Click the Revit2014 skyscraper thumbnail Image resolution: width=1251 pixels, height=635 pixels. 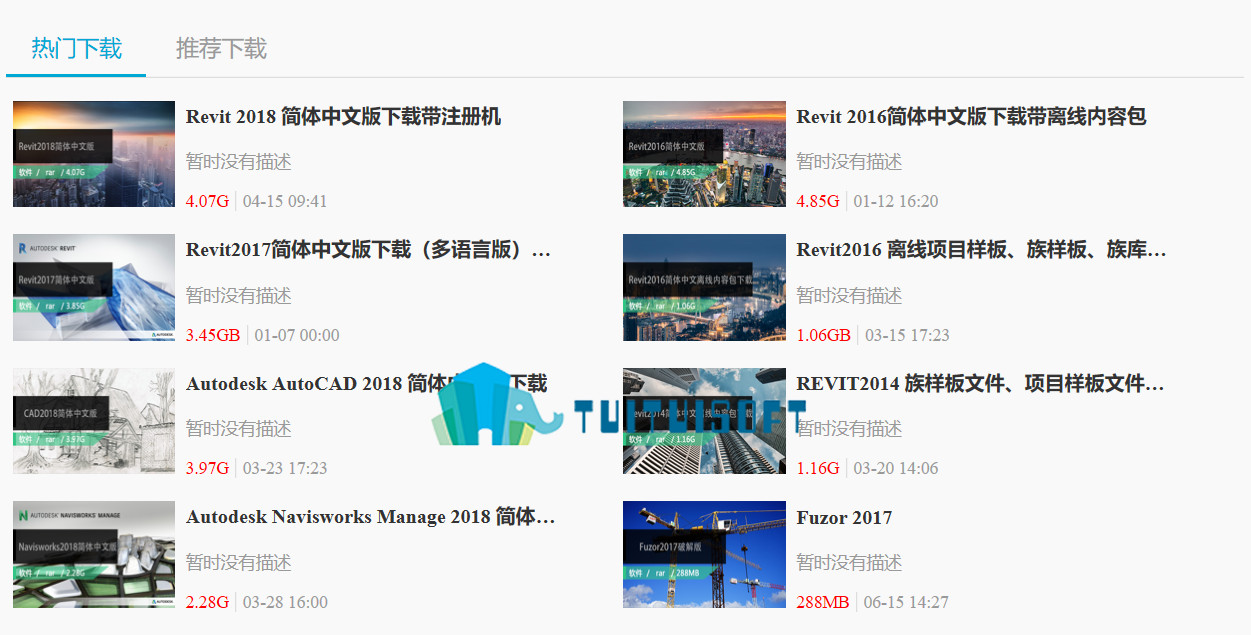(x=704, y=421)
